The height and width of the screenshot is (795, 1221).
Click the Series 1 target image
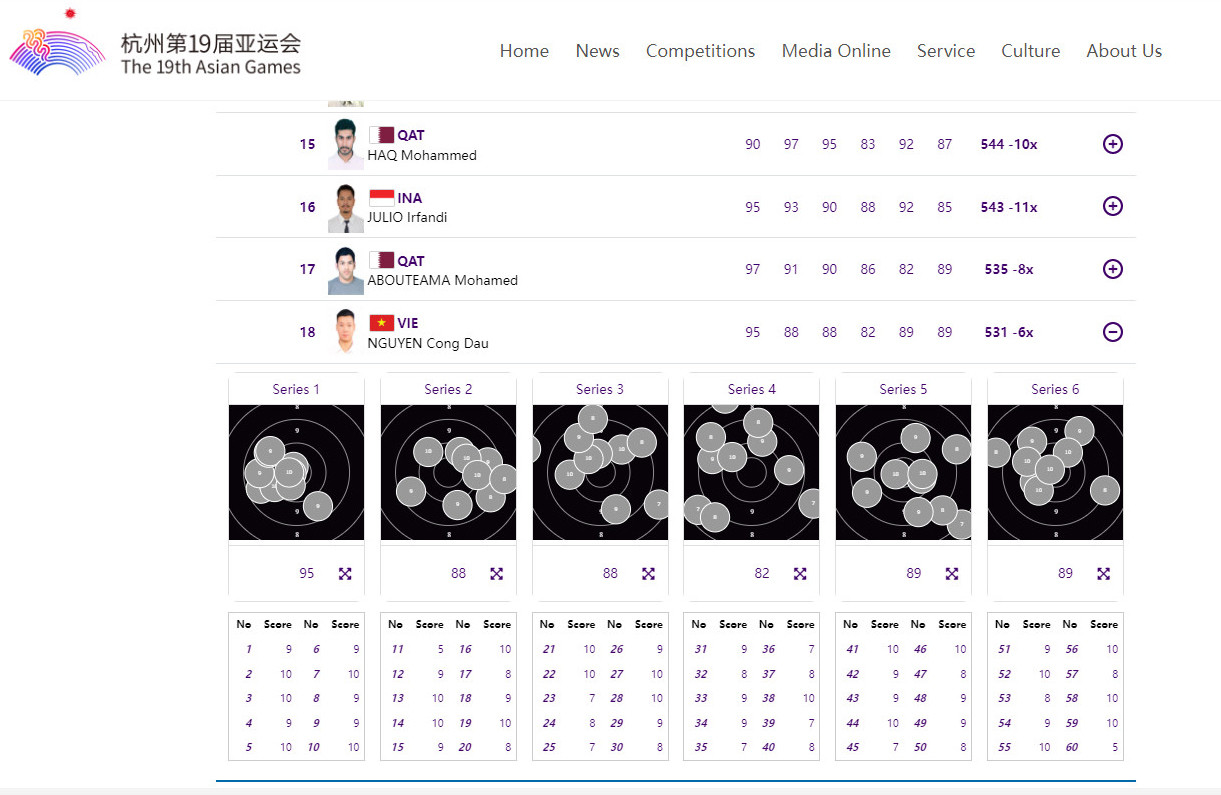coord(296,472)
